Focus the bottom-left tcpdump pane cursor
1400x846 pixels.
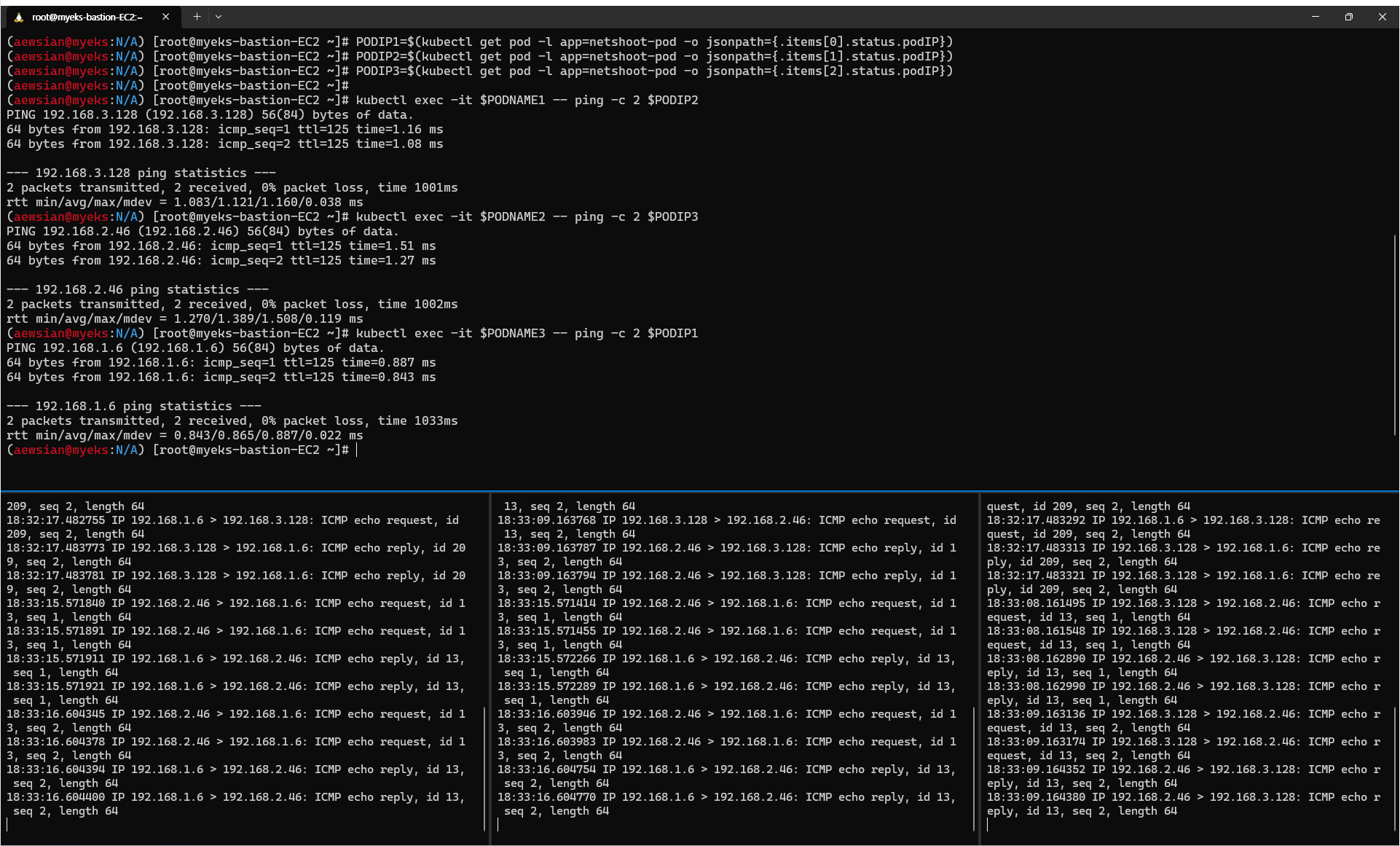coord(7,825)
